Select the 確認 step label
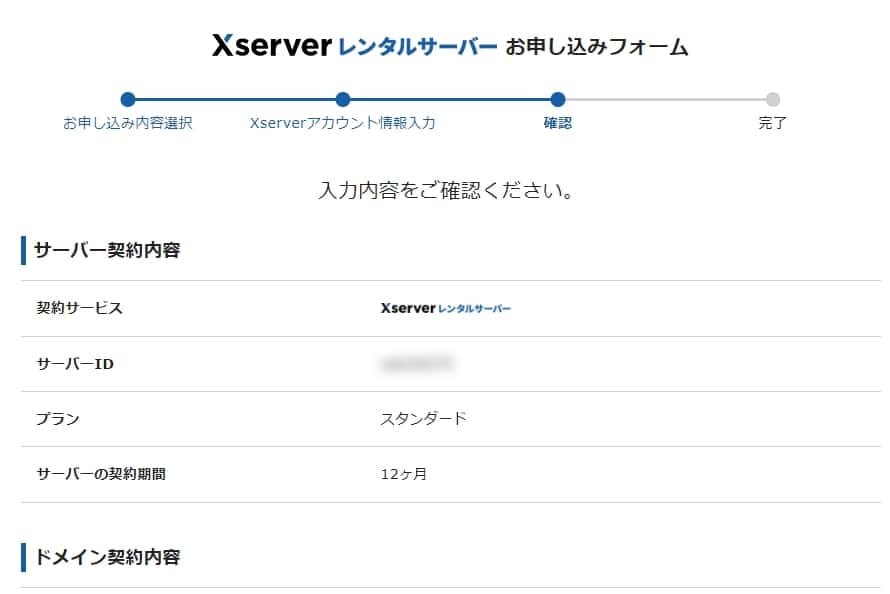Screen dimensions: 890x594 click(558, 123)
